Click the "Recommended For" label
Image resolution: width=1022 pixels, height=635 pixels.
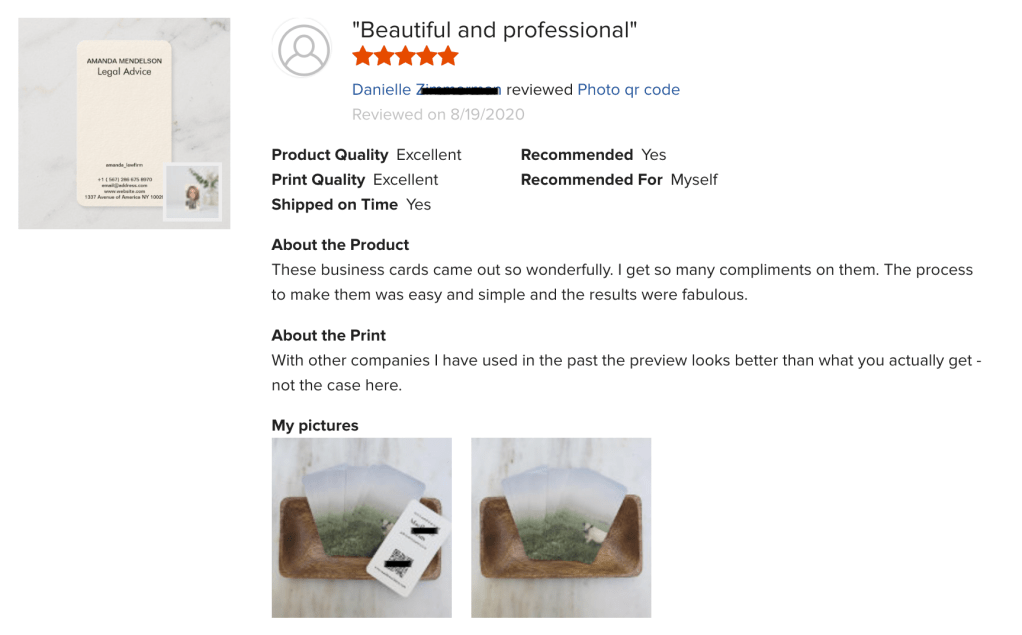click(x=591, y=180)
